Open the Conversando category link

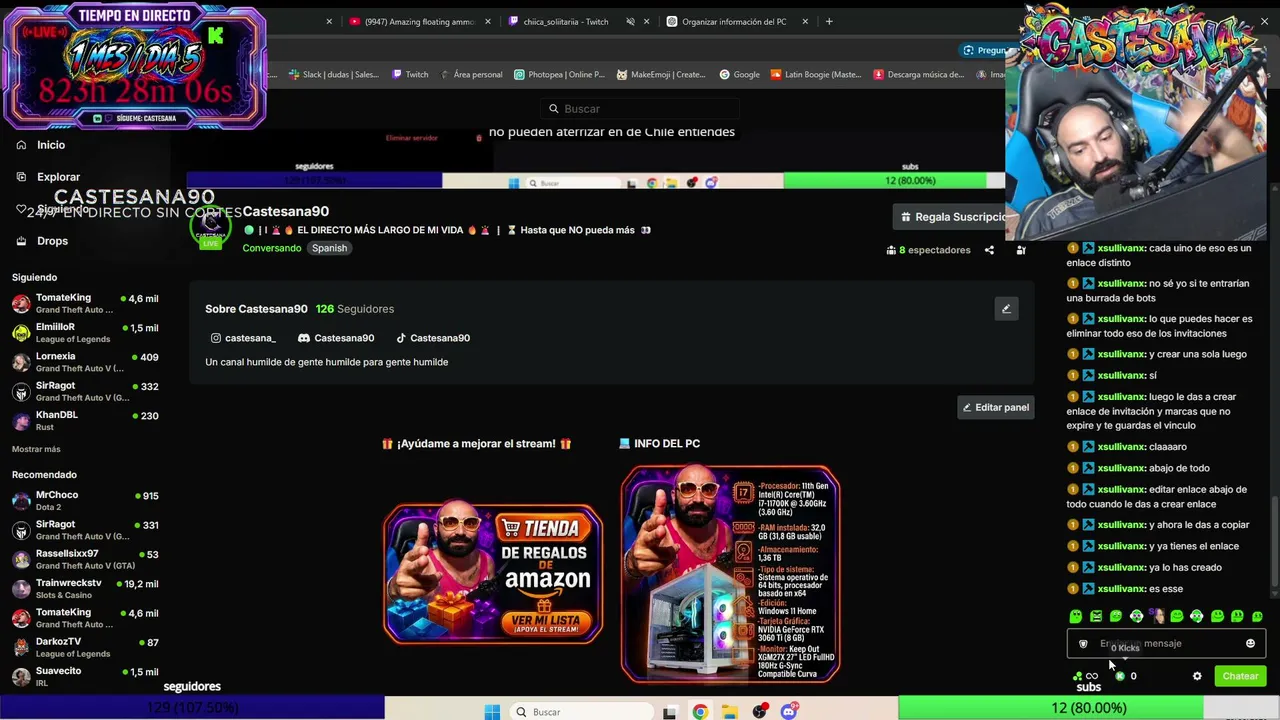tap(271, 248)
